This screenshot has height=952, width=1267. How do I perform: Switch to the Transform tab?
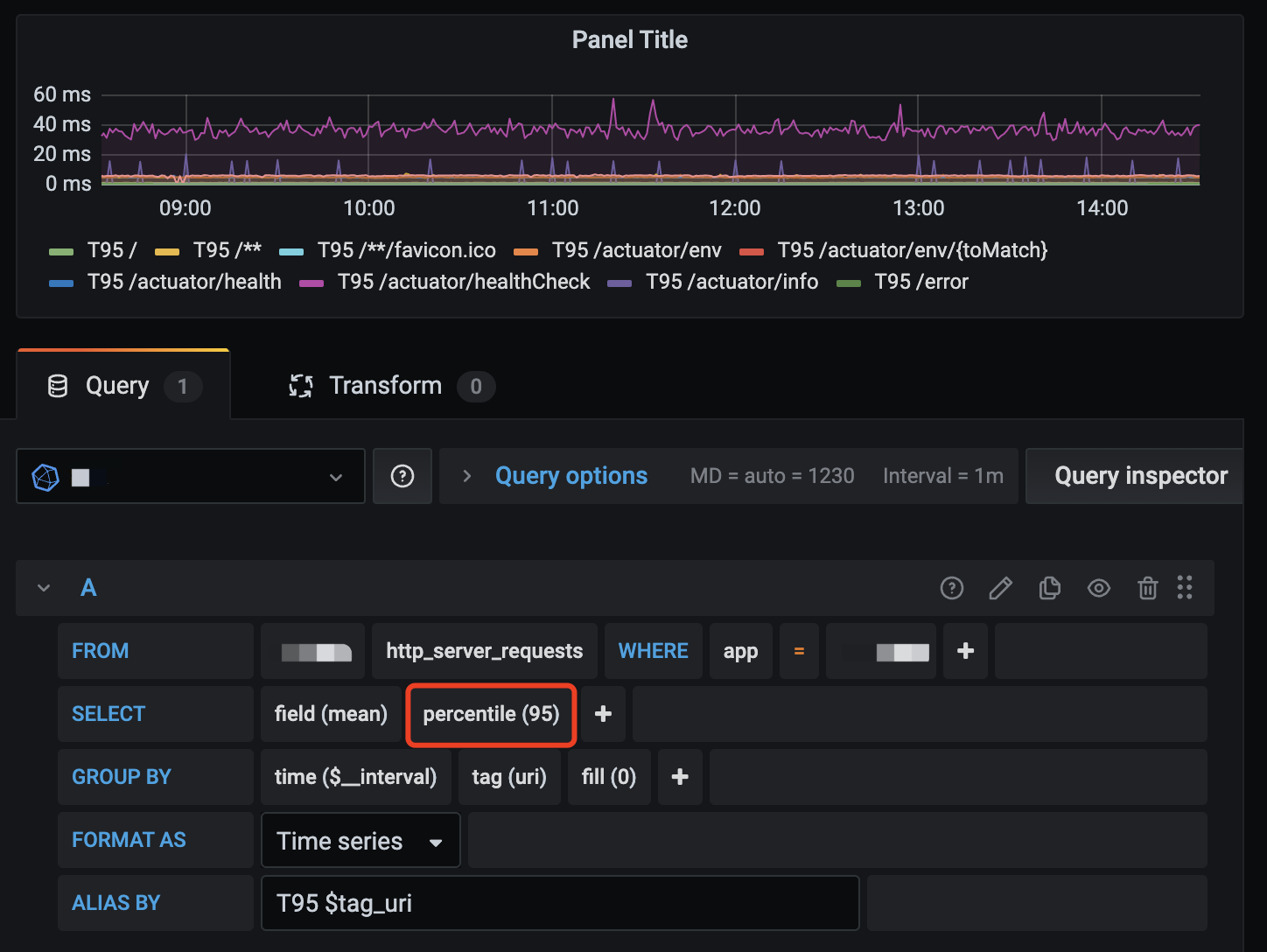pyautogui.click(x=385, y=386)
